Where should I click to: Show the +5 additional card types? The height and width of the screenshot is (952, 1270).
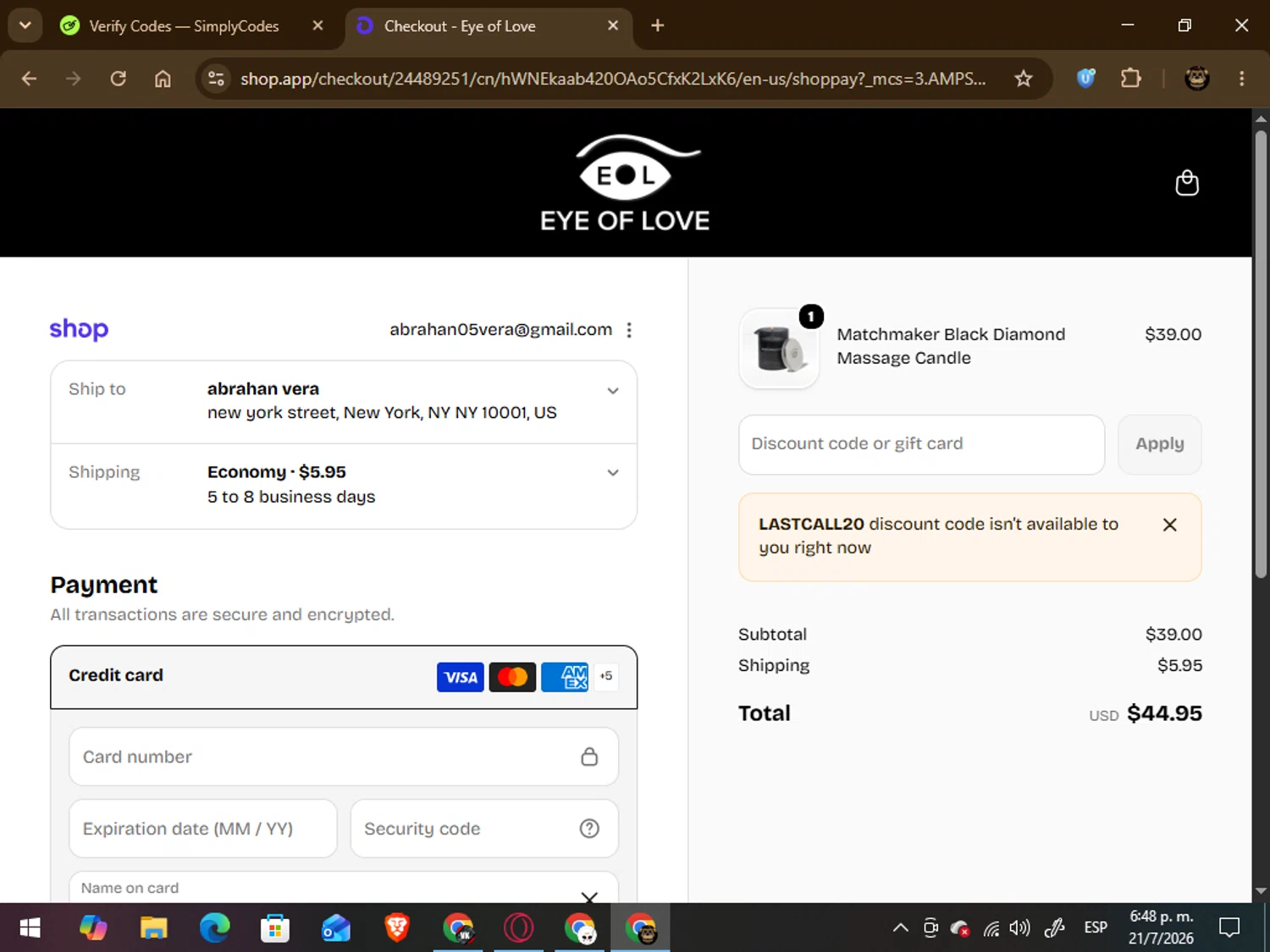tap(606, 676)
